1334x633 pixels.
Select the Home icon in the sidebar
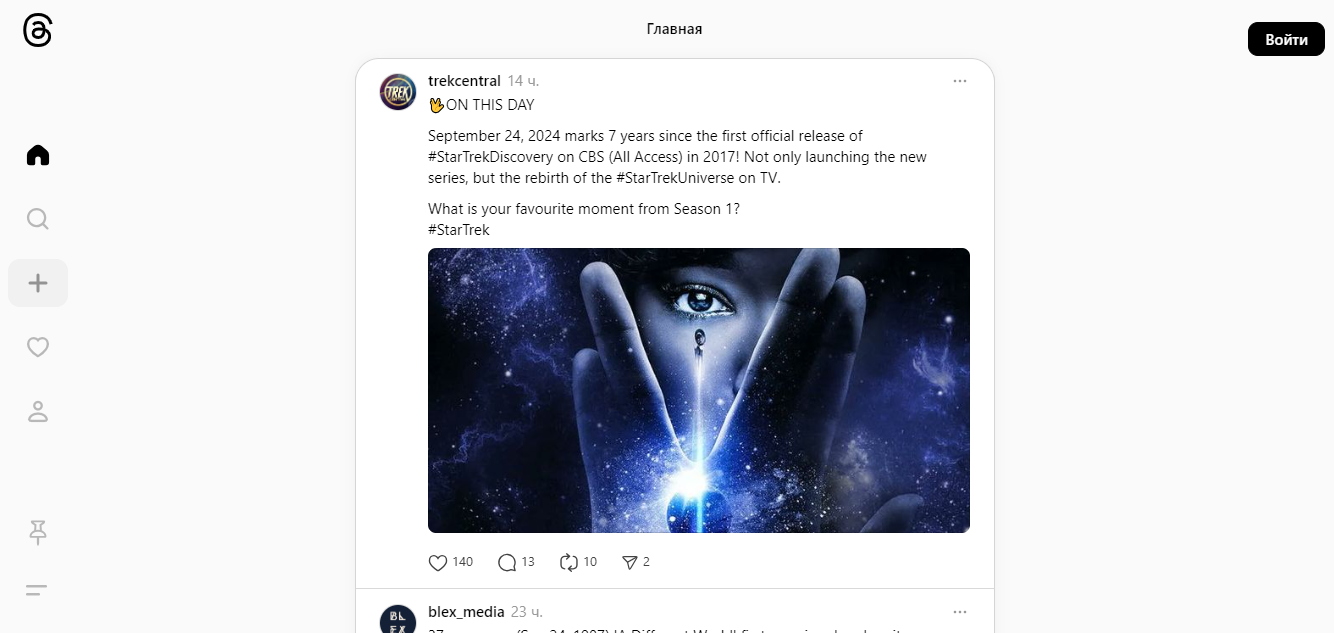[37, 154]
